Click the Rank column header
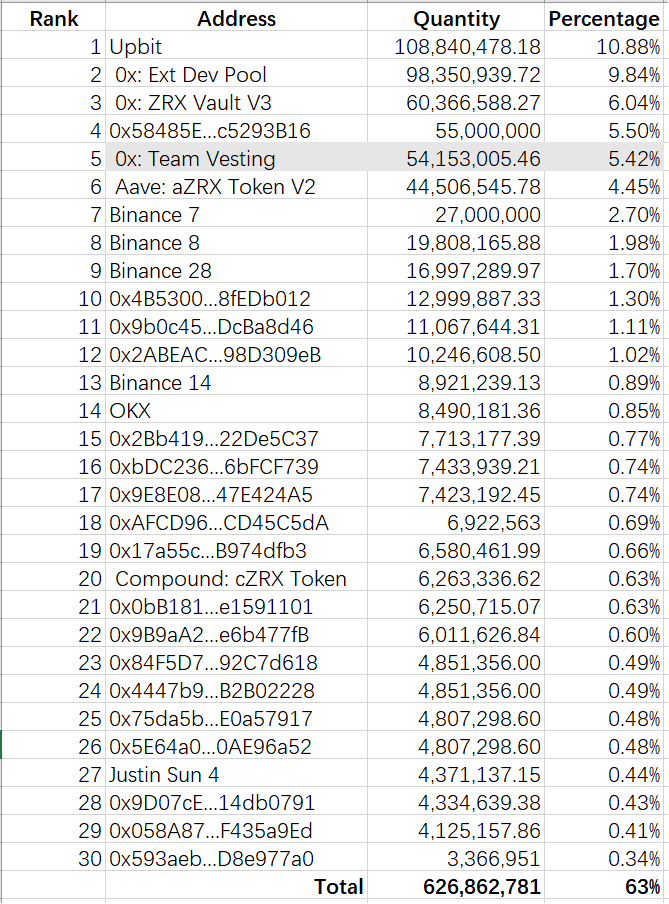 [x=53, y=18]
